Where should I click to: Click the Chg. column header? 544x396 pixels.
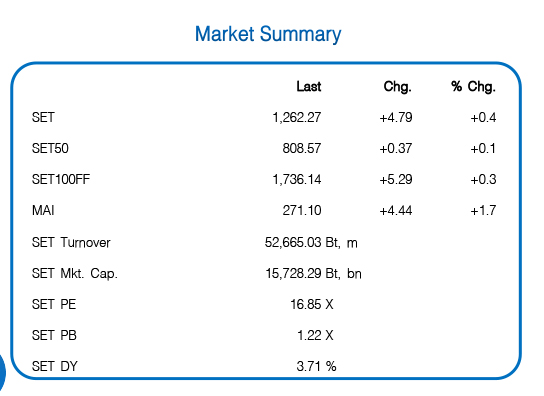pos(397,86)
